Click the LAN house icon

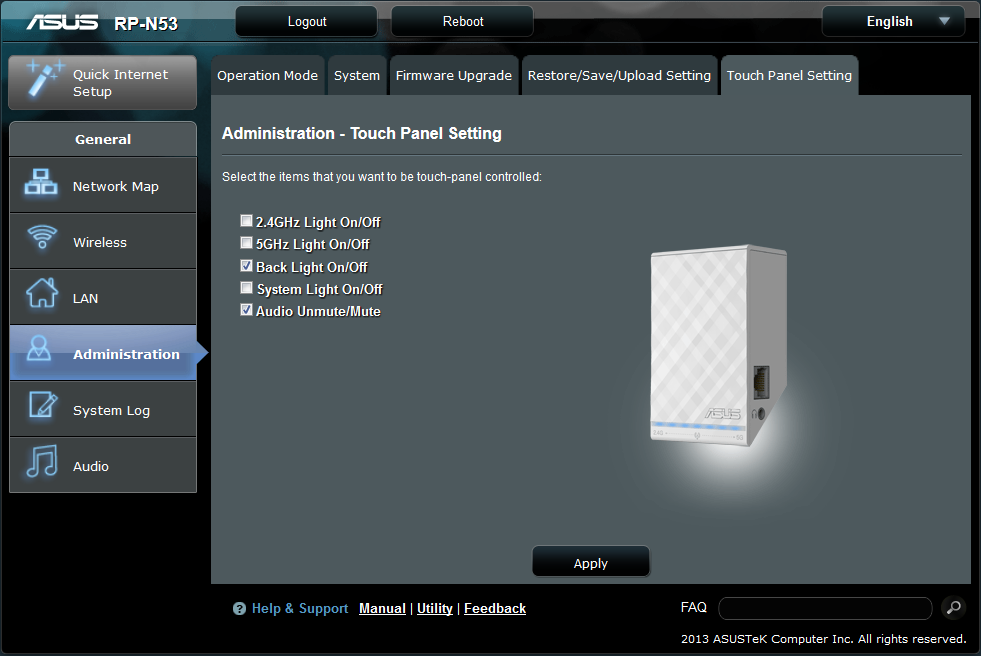click(41, 296)
